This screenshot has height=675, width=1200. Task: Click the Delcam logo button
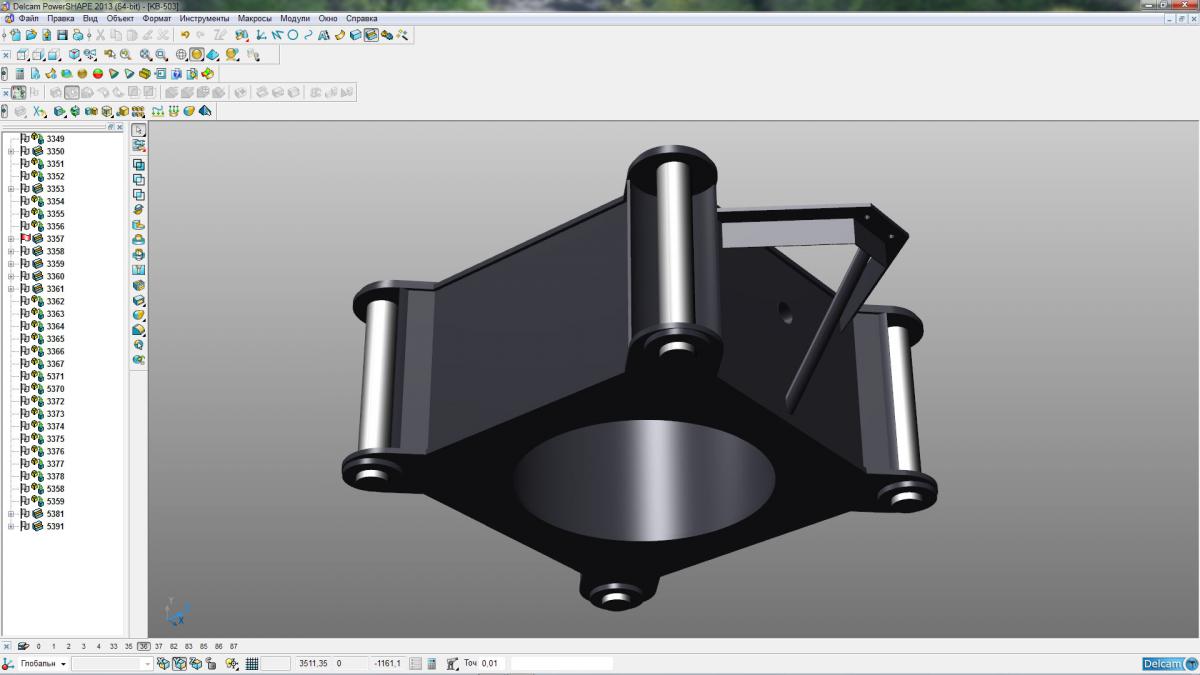(x=1168, y=664)
